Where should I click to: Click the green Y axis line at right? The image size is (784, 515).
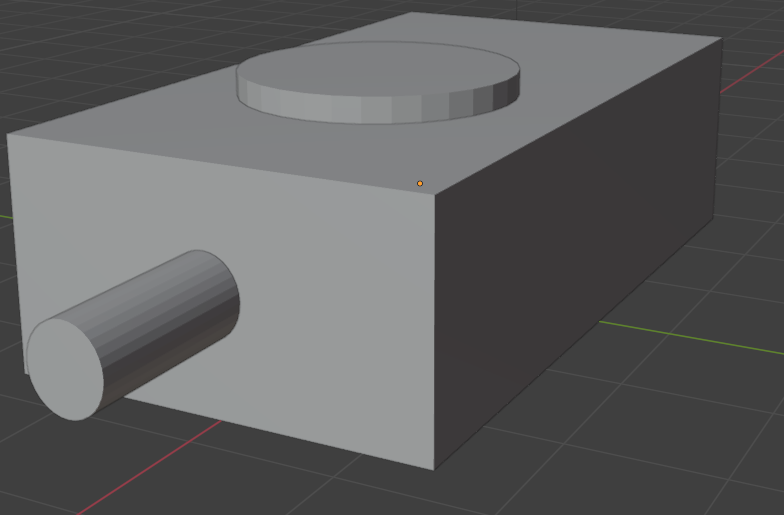pos(692,338)
